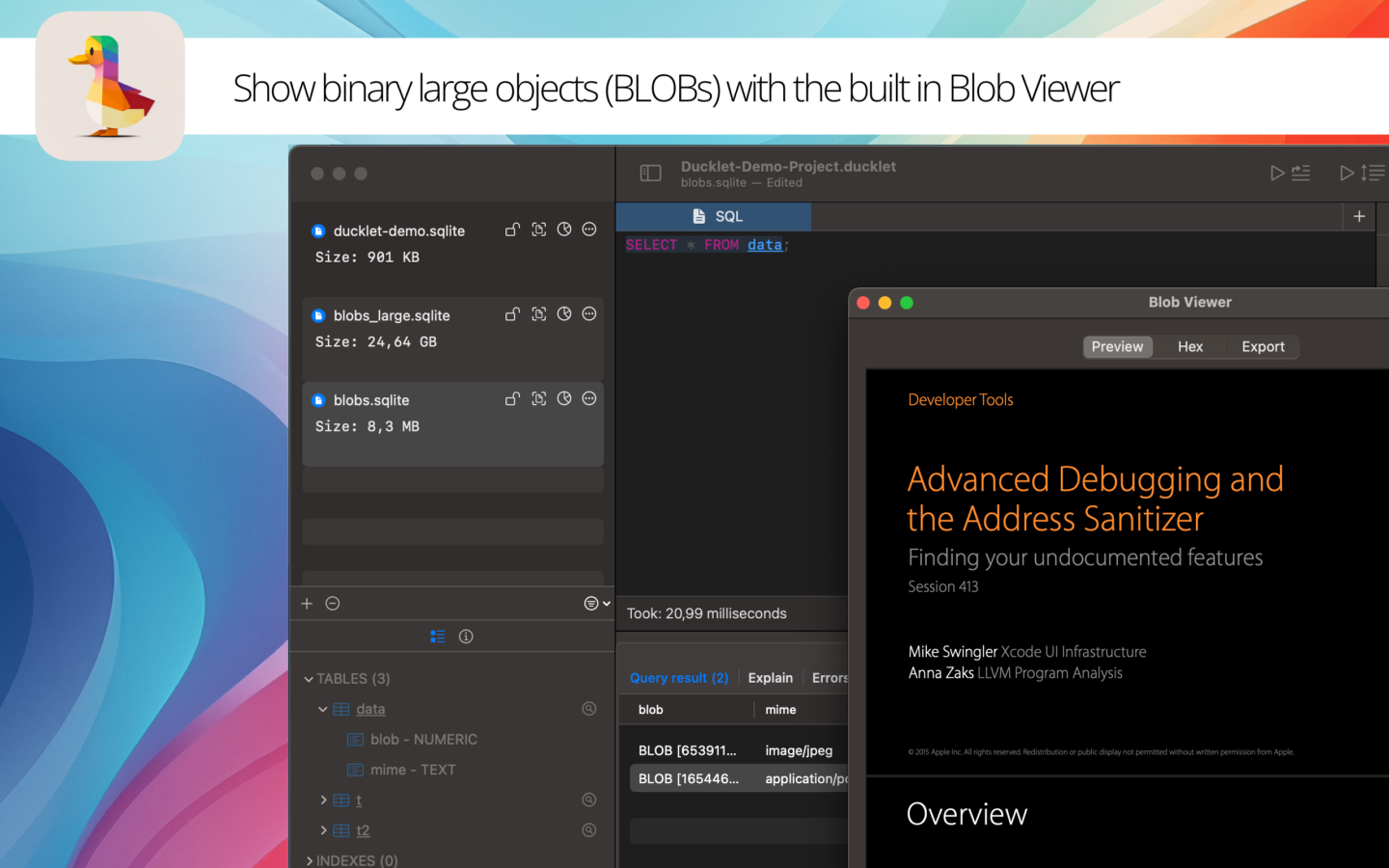The image size is (1389, 868).
Task: Click the 'Took: 20,99 milliseconds' status text
Action: [707, 613]
